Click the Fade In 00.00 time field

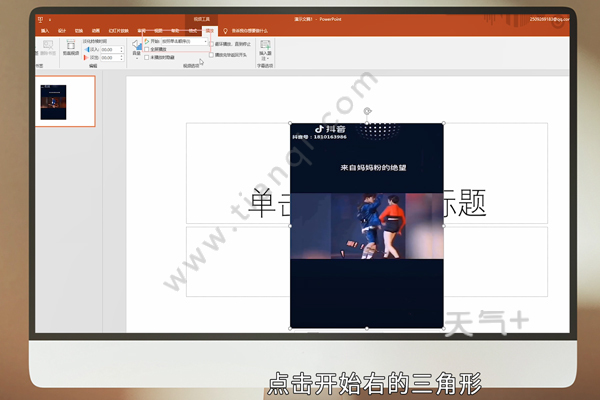(x=110, y=49)
